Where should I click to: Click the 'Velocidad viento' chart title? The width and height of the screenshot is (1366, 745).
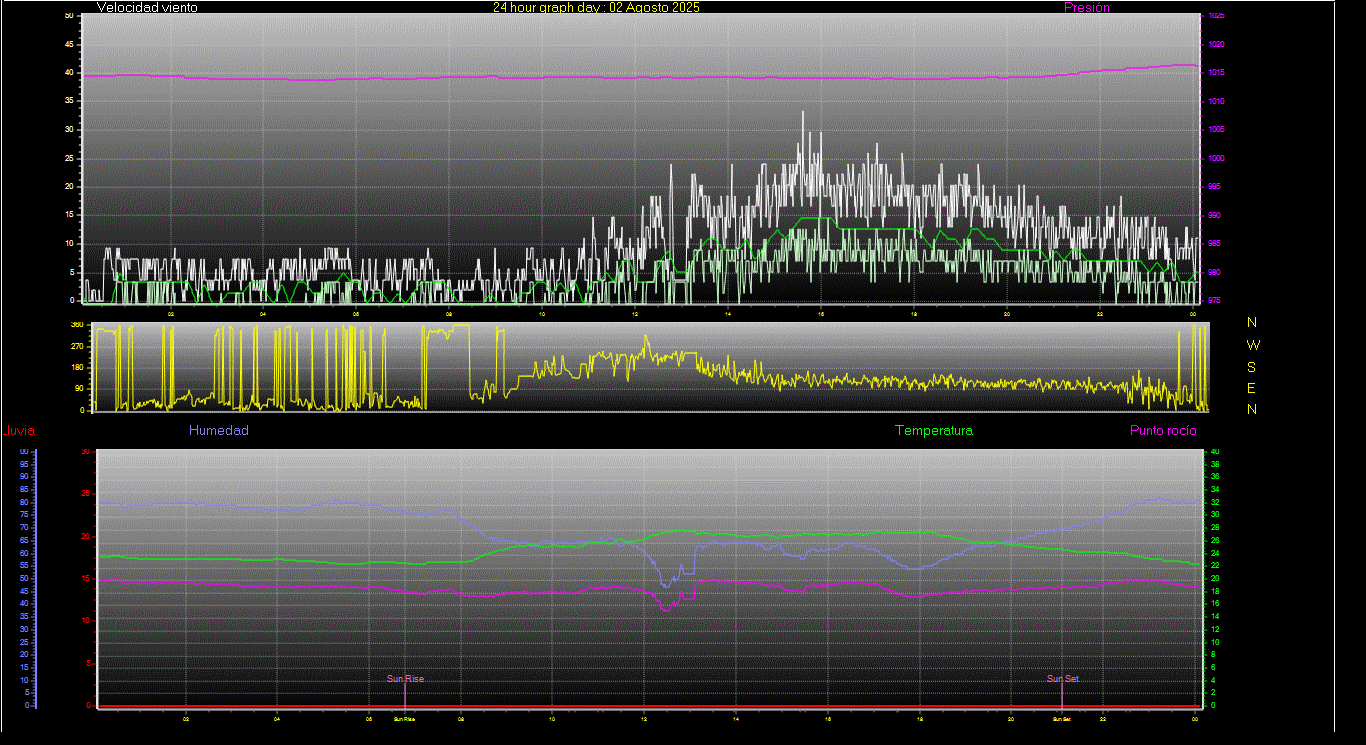tap(147, 7)
